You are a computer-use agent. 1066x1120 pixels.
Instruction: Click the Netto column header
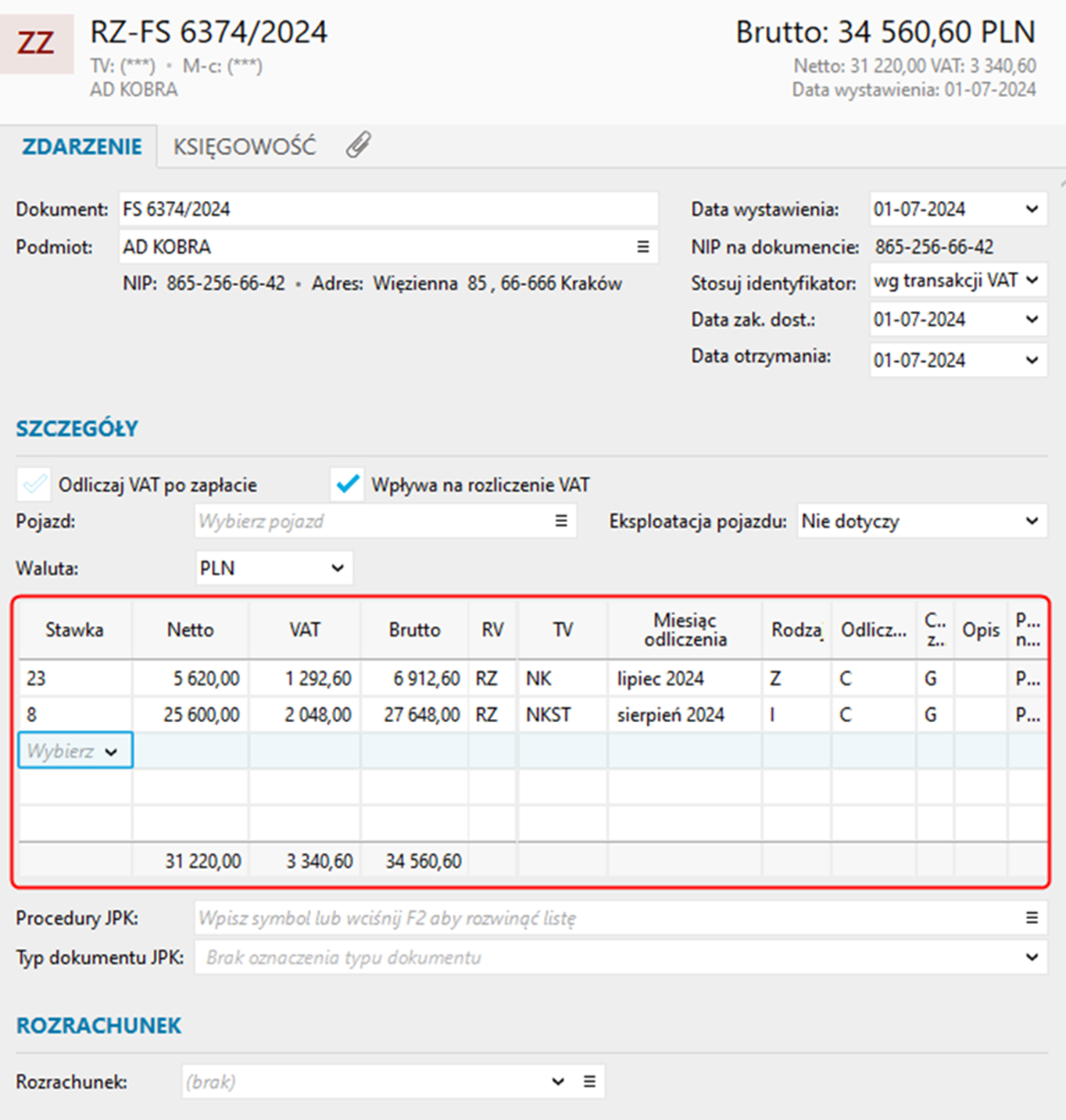(190, 630)
